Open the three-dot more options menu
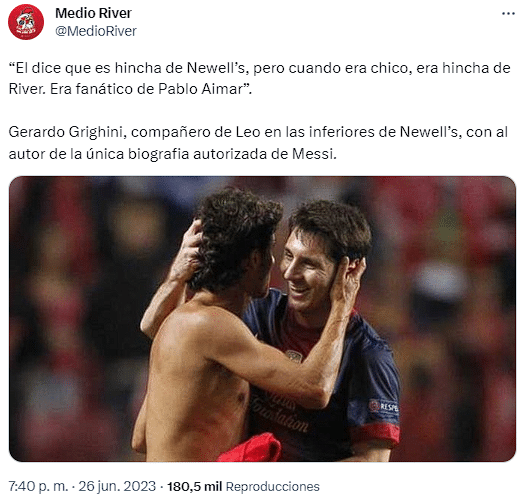 [x=508, y=13]
